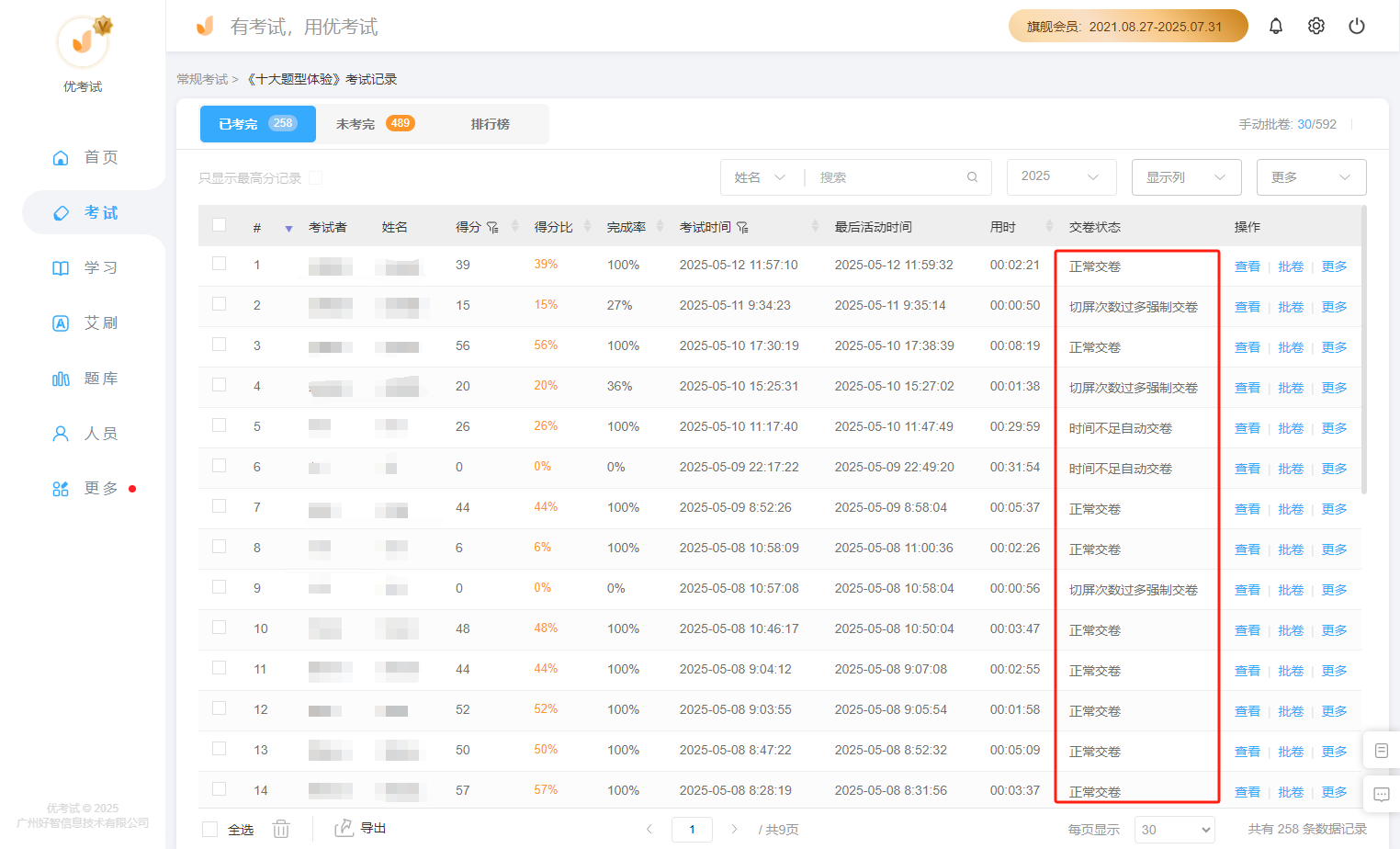Open 显示列 columns dropdown
Viewport: 1400px width, 849px height.
[x=1186, y=176]
